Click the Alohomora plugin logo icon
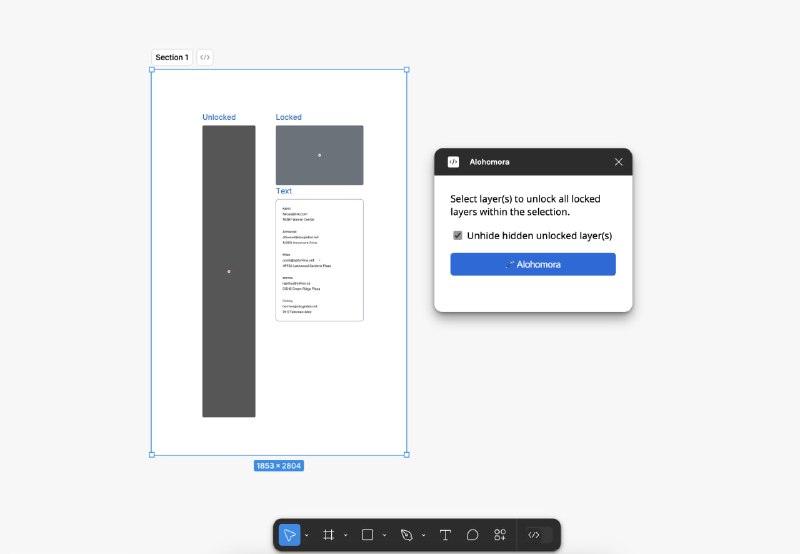 pos(453,161)
